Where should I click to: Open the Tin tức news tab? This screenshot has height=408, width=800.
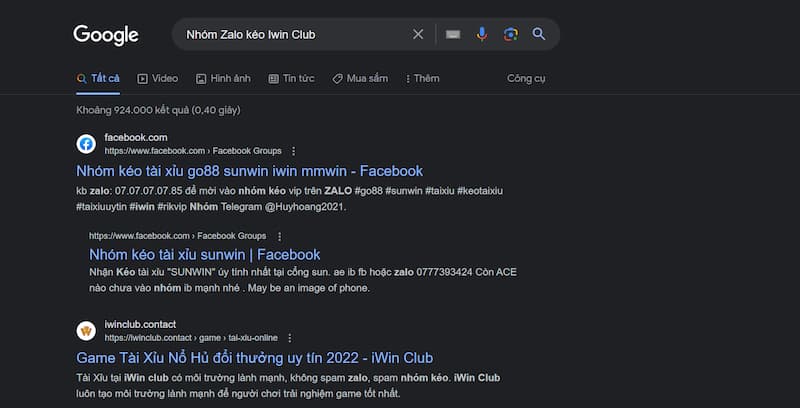pos(291,78)
